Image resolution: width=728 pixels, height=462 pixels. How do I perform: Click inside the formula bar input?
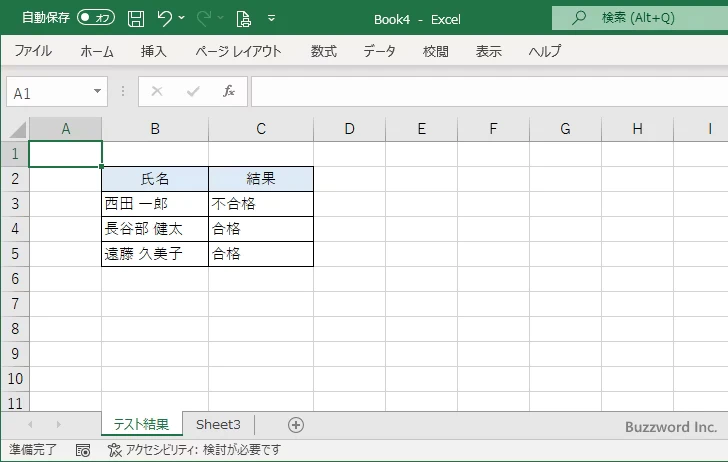click(x=489, y=92)
